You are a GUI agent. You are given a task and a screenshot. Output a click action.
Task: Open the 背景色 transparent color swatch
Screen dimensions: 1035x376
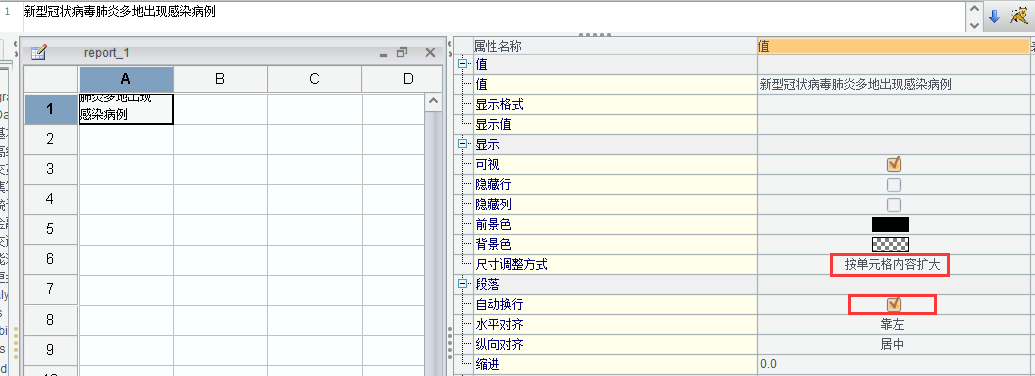click(x=890, y=244)
